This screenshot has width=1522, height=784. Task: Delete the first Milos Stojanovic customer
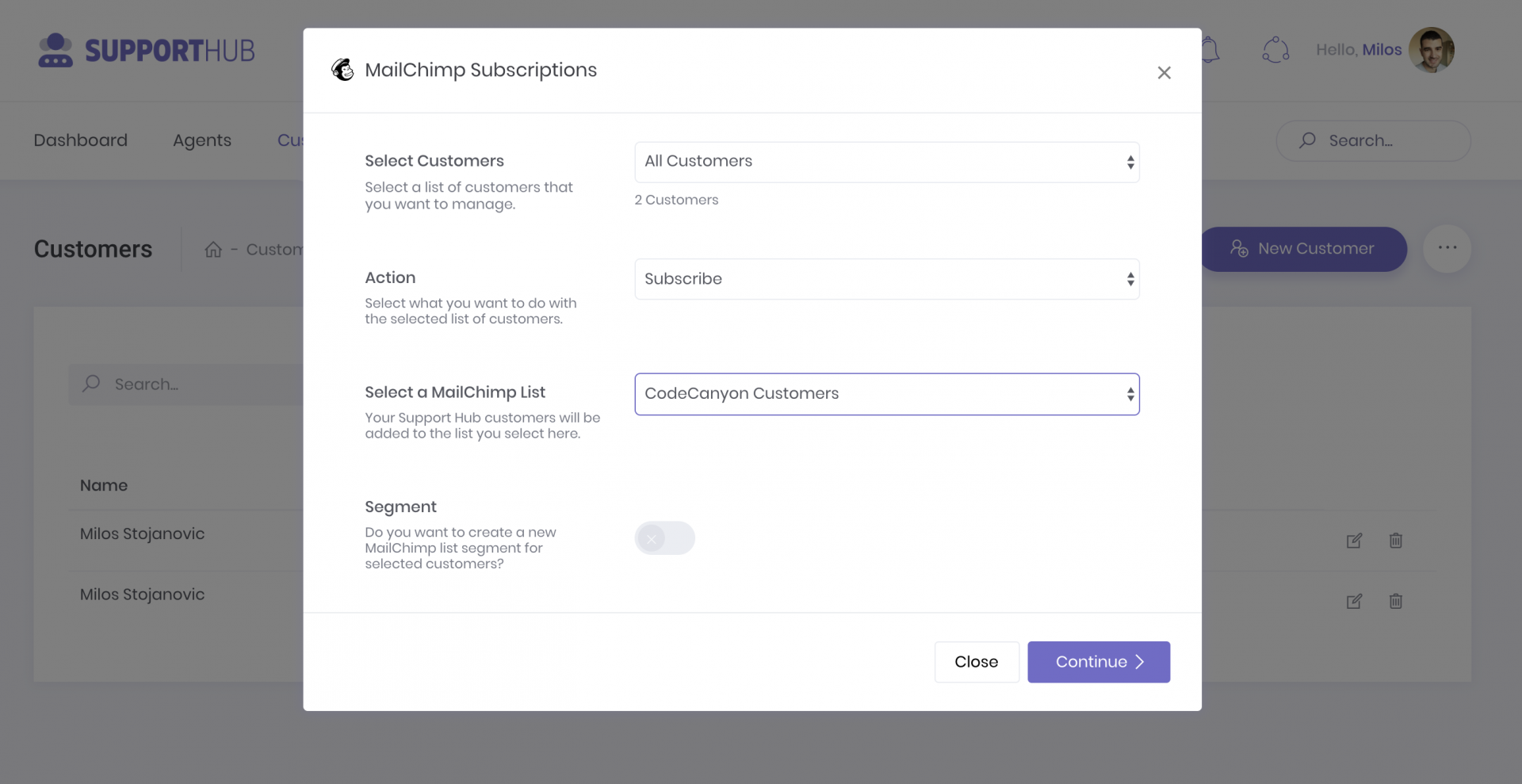pos(1396,541)
